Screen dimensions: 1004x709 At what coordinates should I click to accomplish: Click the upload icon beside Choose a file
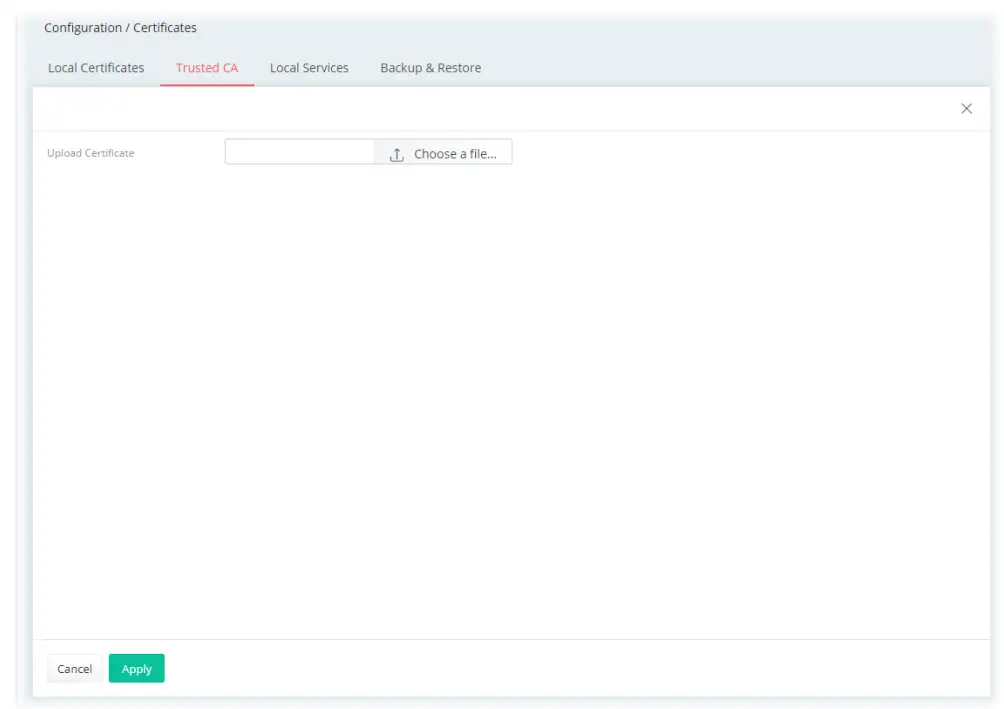[x=396, y=153]
